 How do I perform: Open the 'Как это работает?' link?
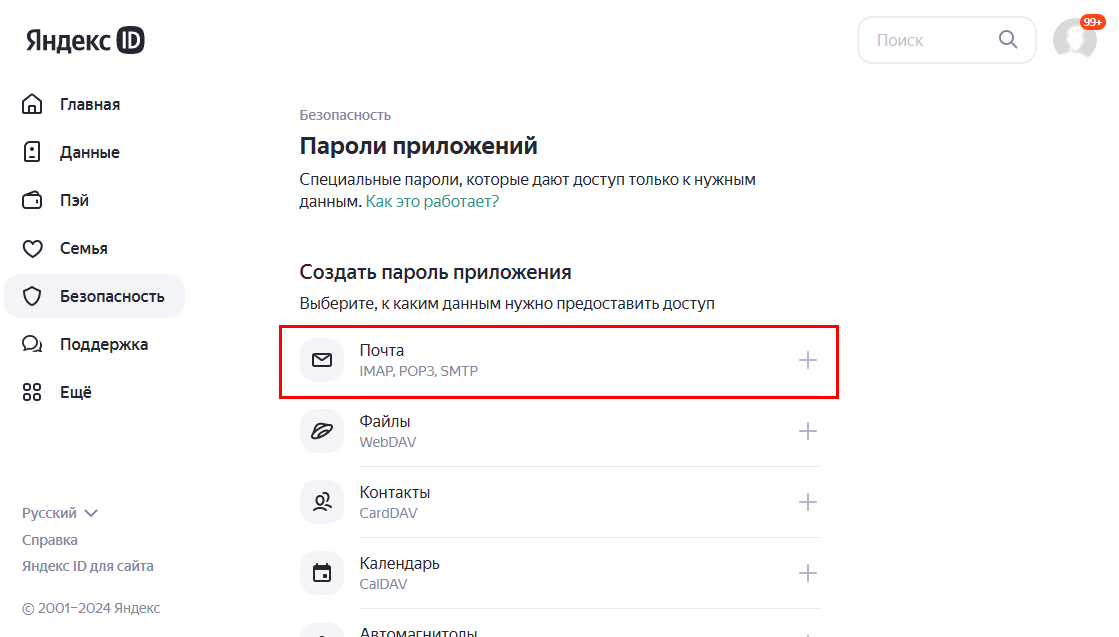pos(432,201)
